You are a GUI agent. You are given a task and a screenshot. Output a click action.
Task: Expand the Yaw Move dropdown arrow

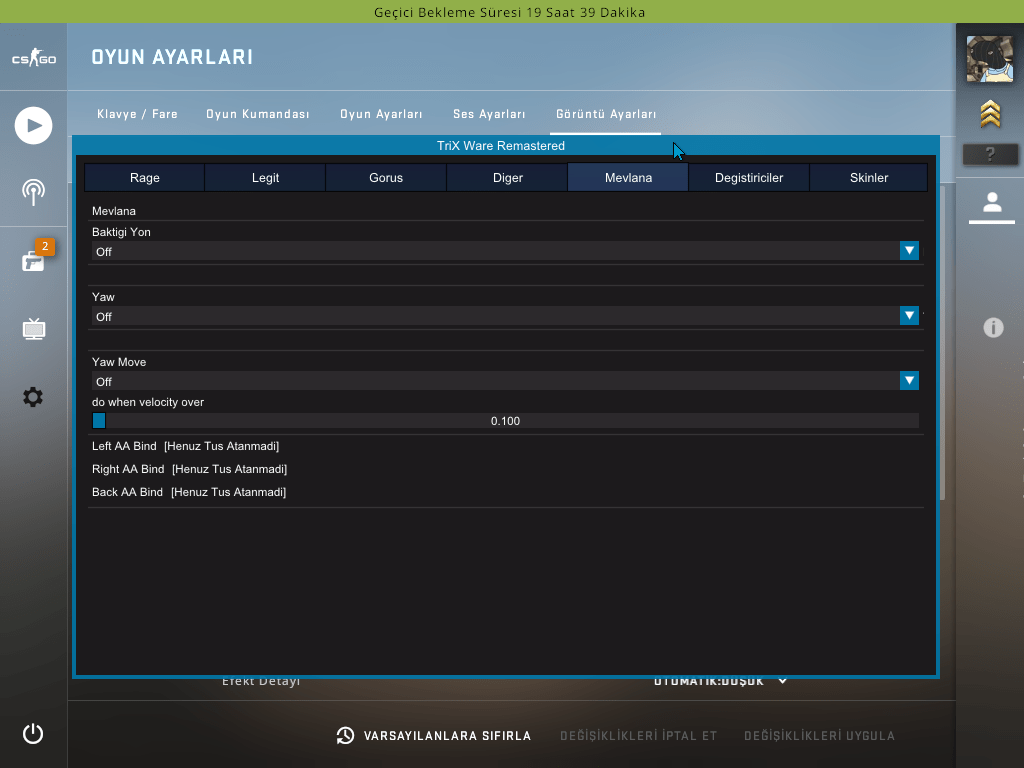point(909,381)
